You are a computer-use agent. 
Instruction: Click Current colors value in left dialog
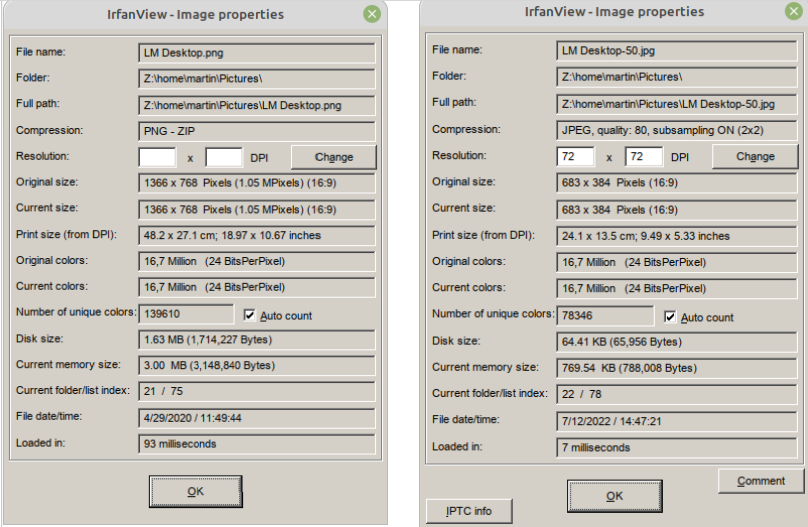[x=257, y=287]
